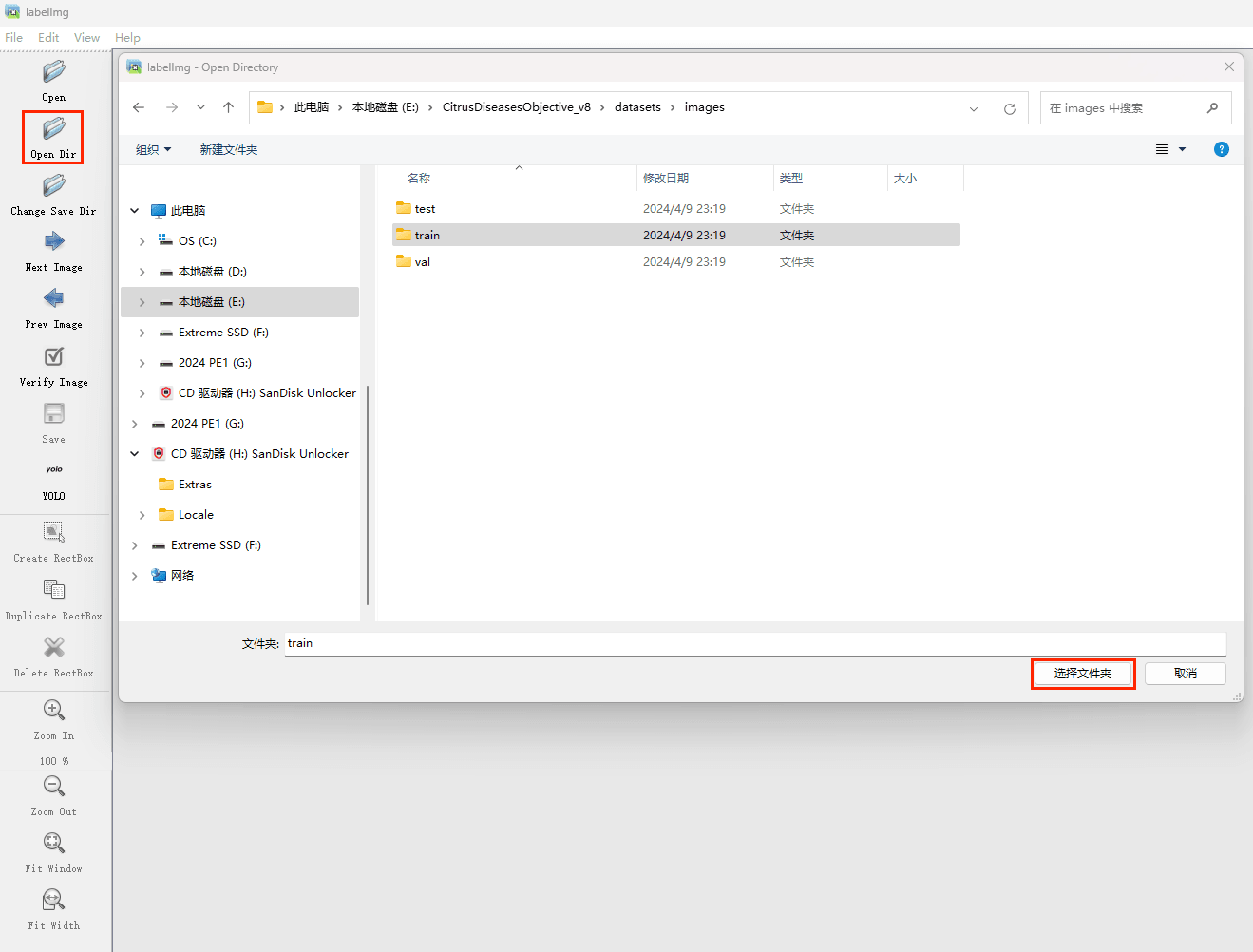The width and height of the screenshot is (1253, 952).
Task: Click the 文件夹 name input field
Action: [x=754, y=644]
